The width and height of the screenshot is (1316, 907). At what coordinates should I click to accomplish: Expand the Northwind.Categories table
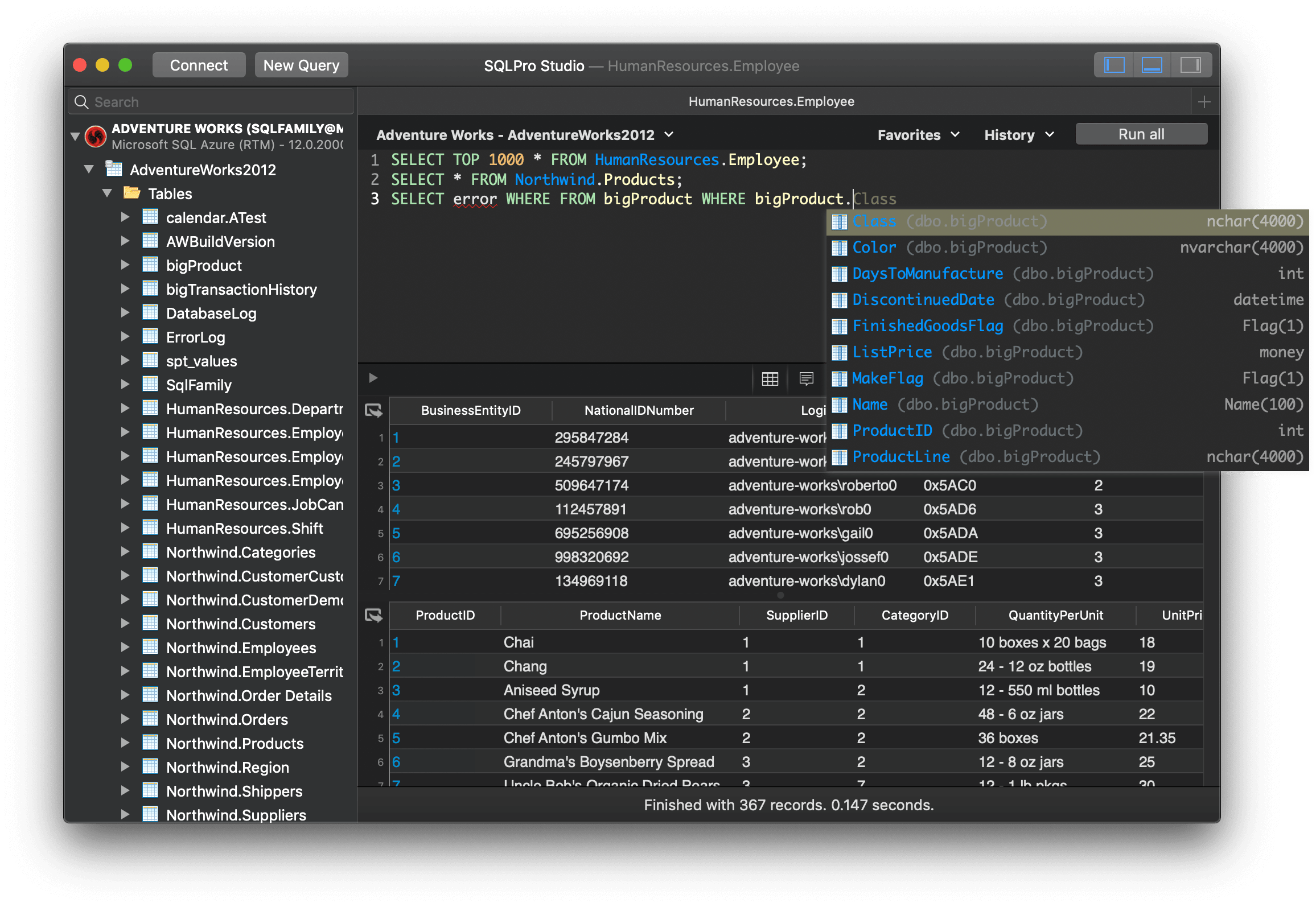[x=125, y=551]
